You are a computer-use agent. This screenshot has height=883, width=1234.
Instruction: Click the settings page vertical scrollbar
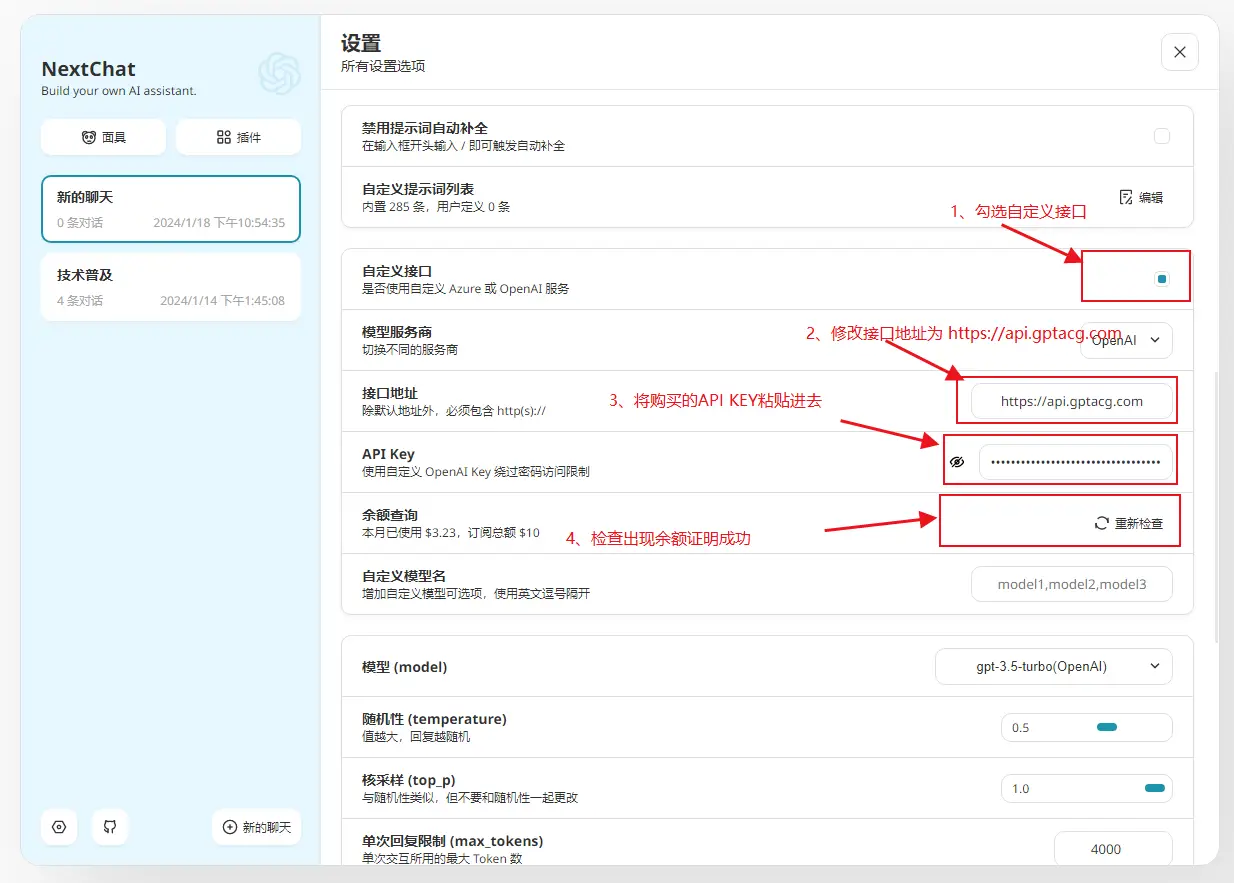(x=1216, y=507)
